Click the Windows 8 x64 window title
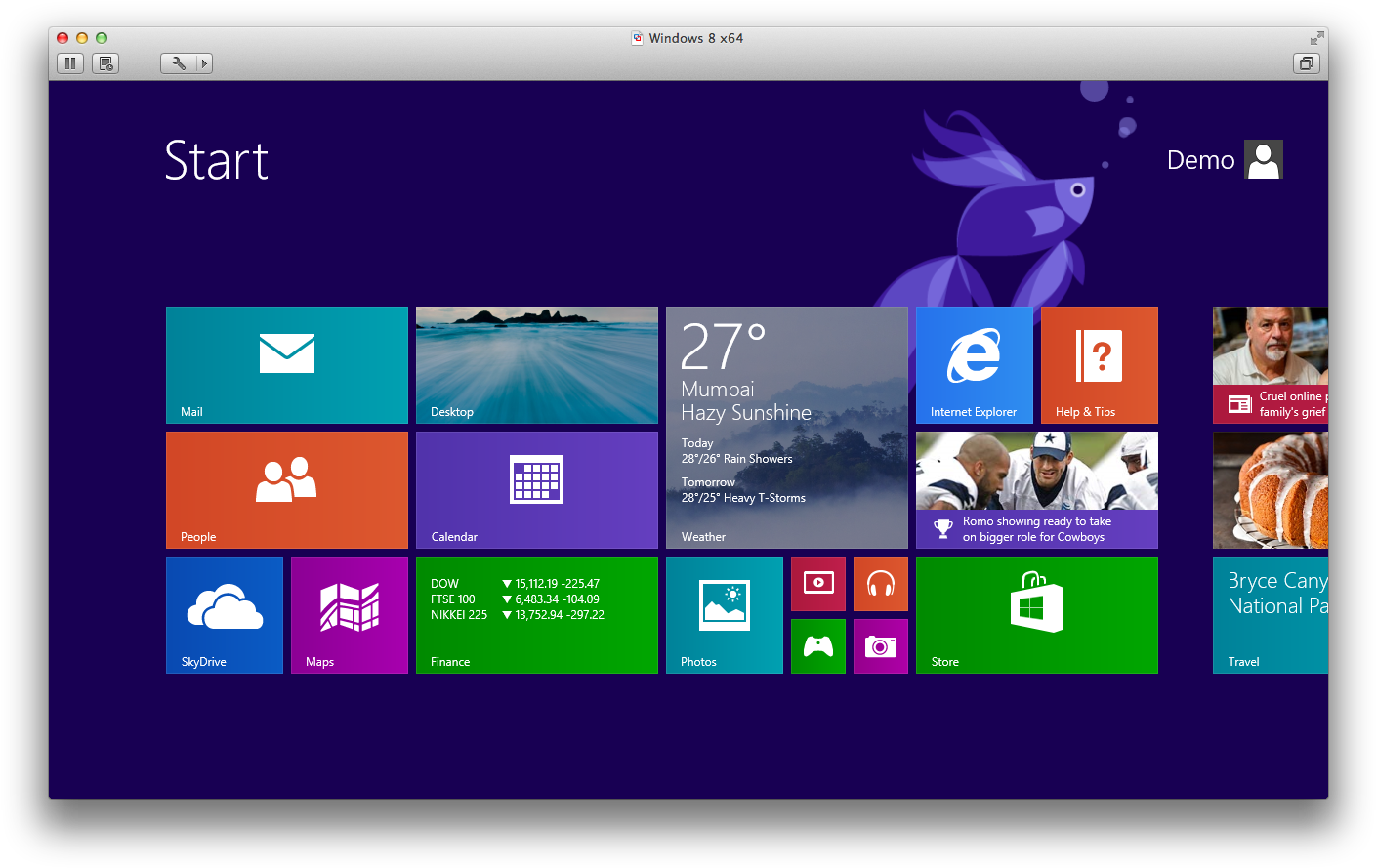The image size is (1376, 868). 695,38
